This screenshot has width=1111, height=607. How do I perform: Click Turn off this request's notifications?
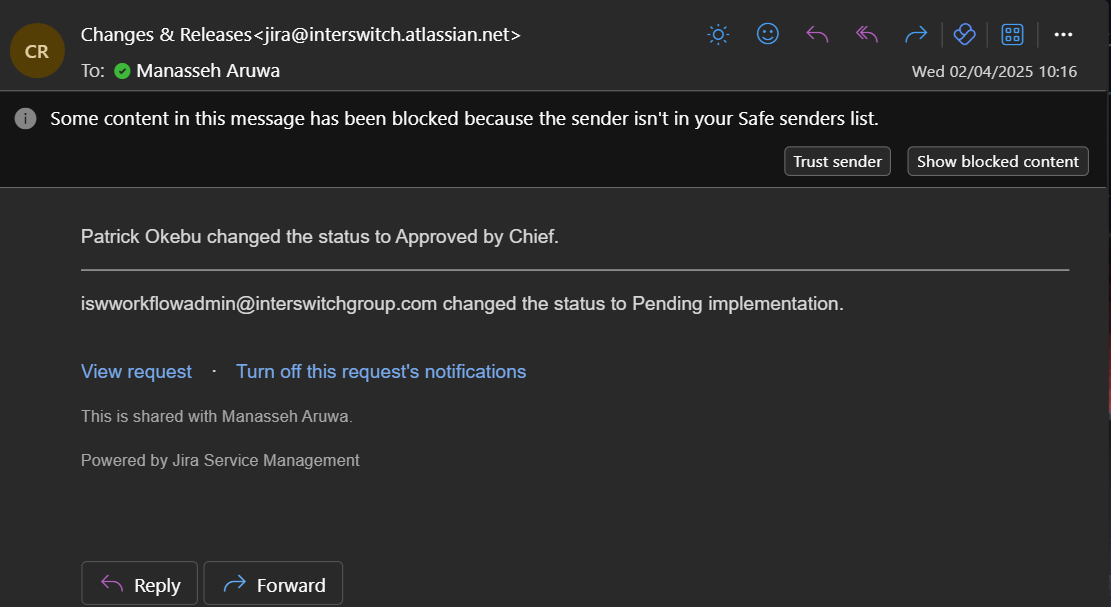(381, 372)
